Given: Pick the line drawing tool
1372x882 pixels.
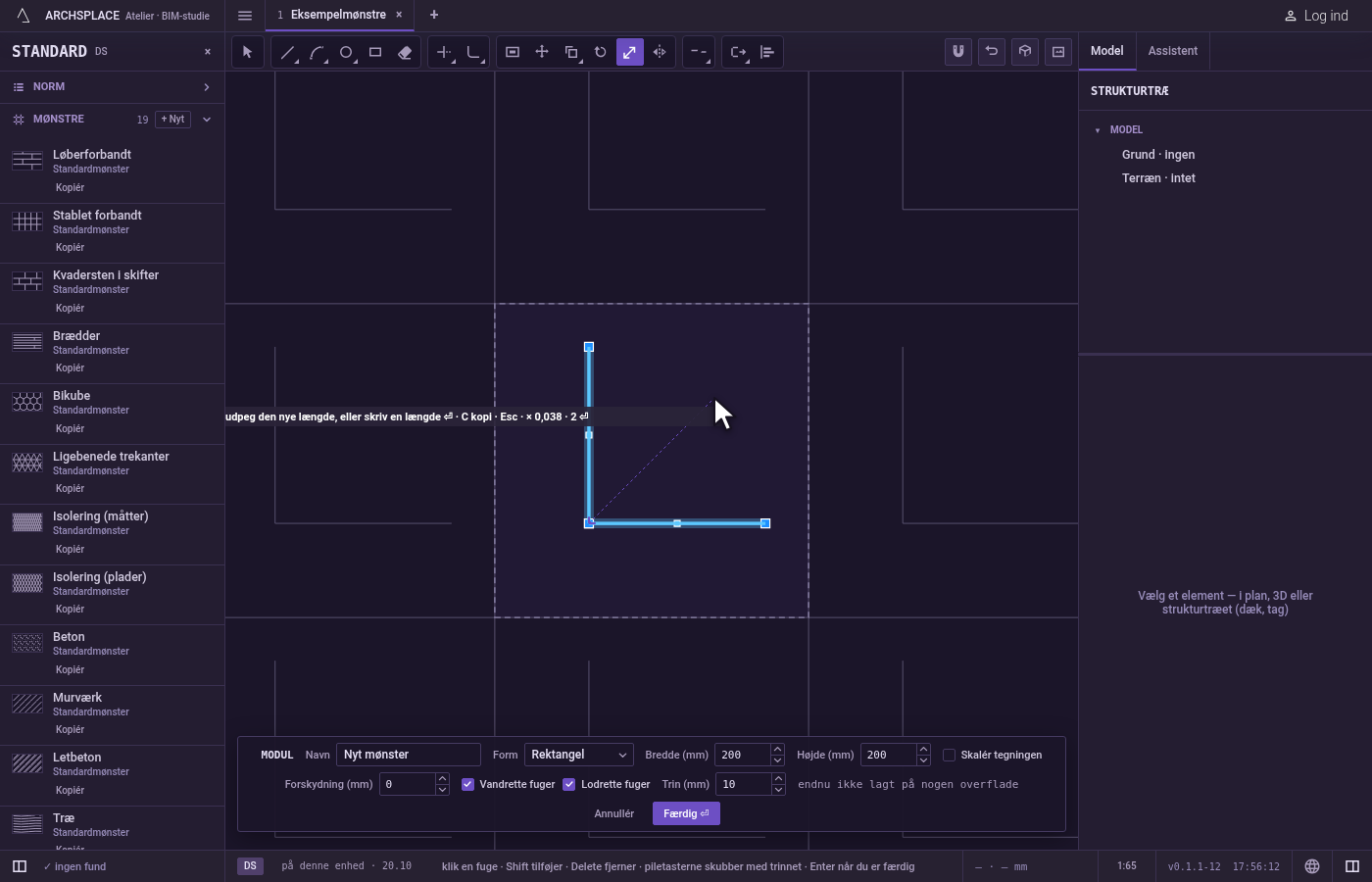Looking at the screenshot, I should 287,52.
